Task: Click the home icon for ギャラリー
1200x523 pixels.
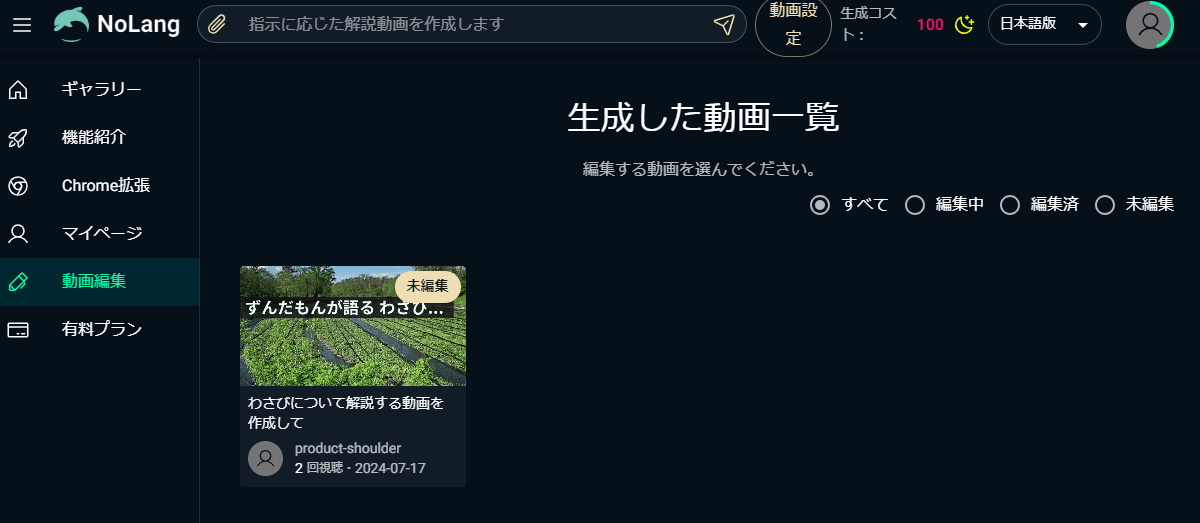Action: click(18, 90)
